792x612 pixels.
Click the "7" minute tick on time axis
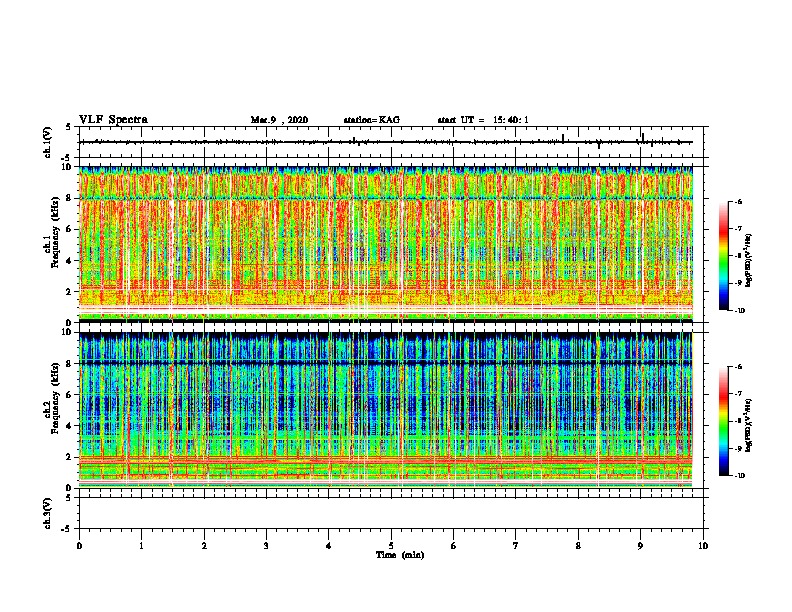tap(516, 546)
